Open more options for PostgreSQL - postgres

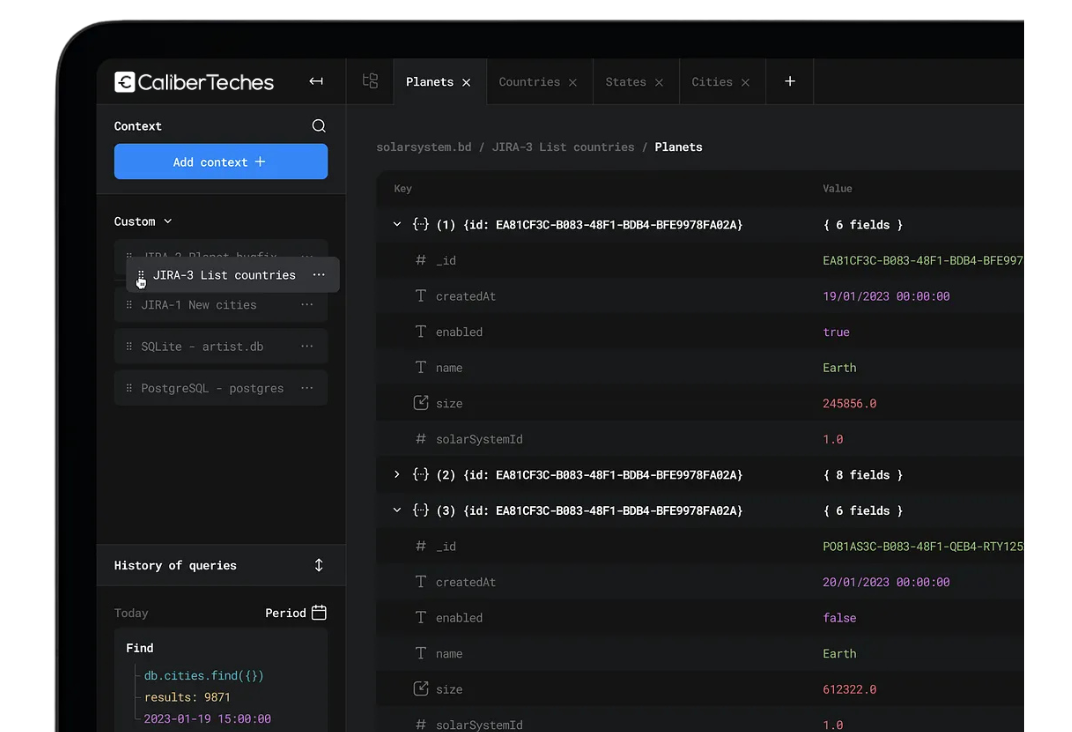tap(307, 388)
